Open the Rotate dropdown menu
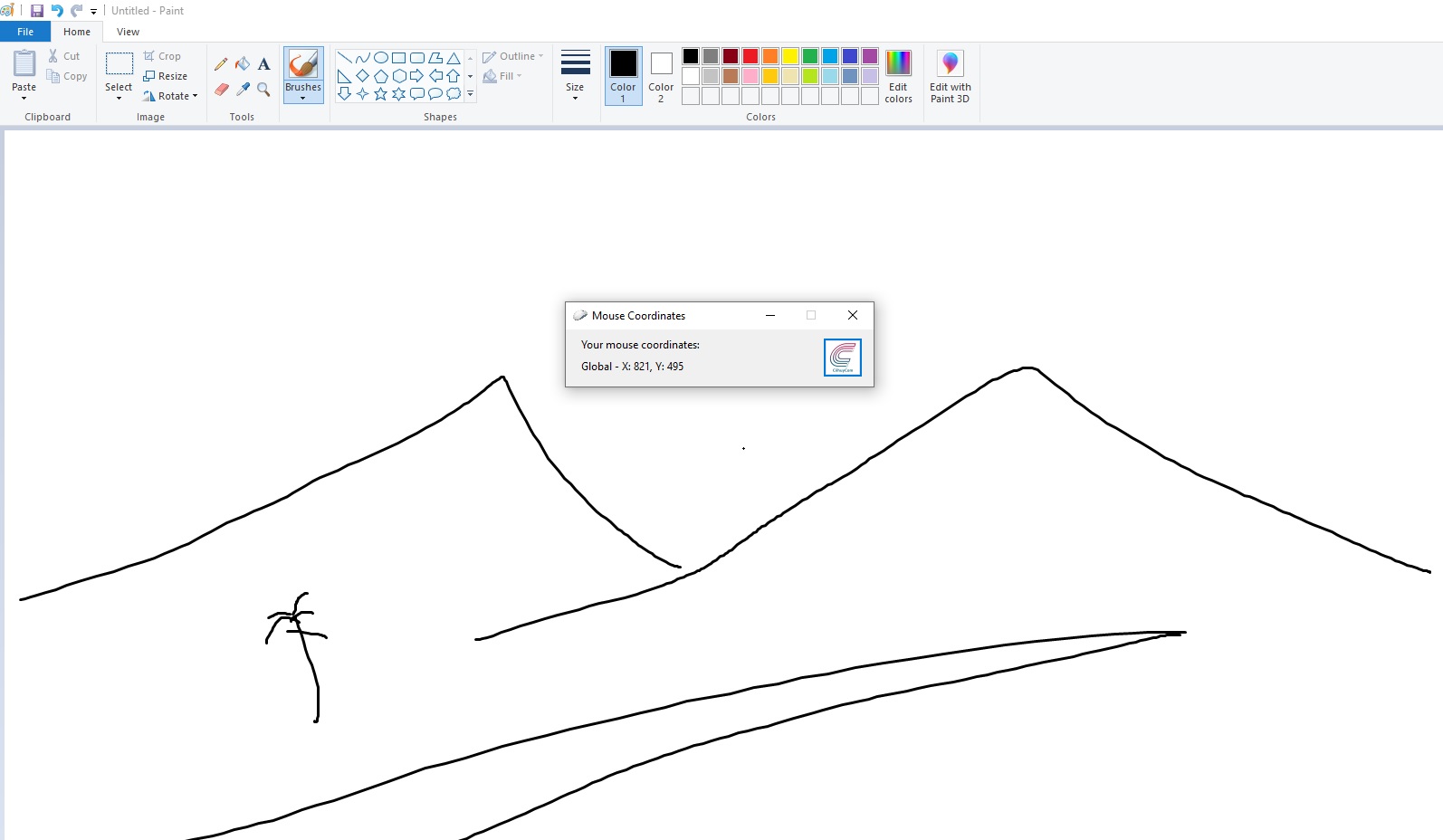Screen dimensions: 1443x840 pyautogui.click(x=170, y=96)
